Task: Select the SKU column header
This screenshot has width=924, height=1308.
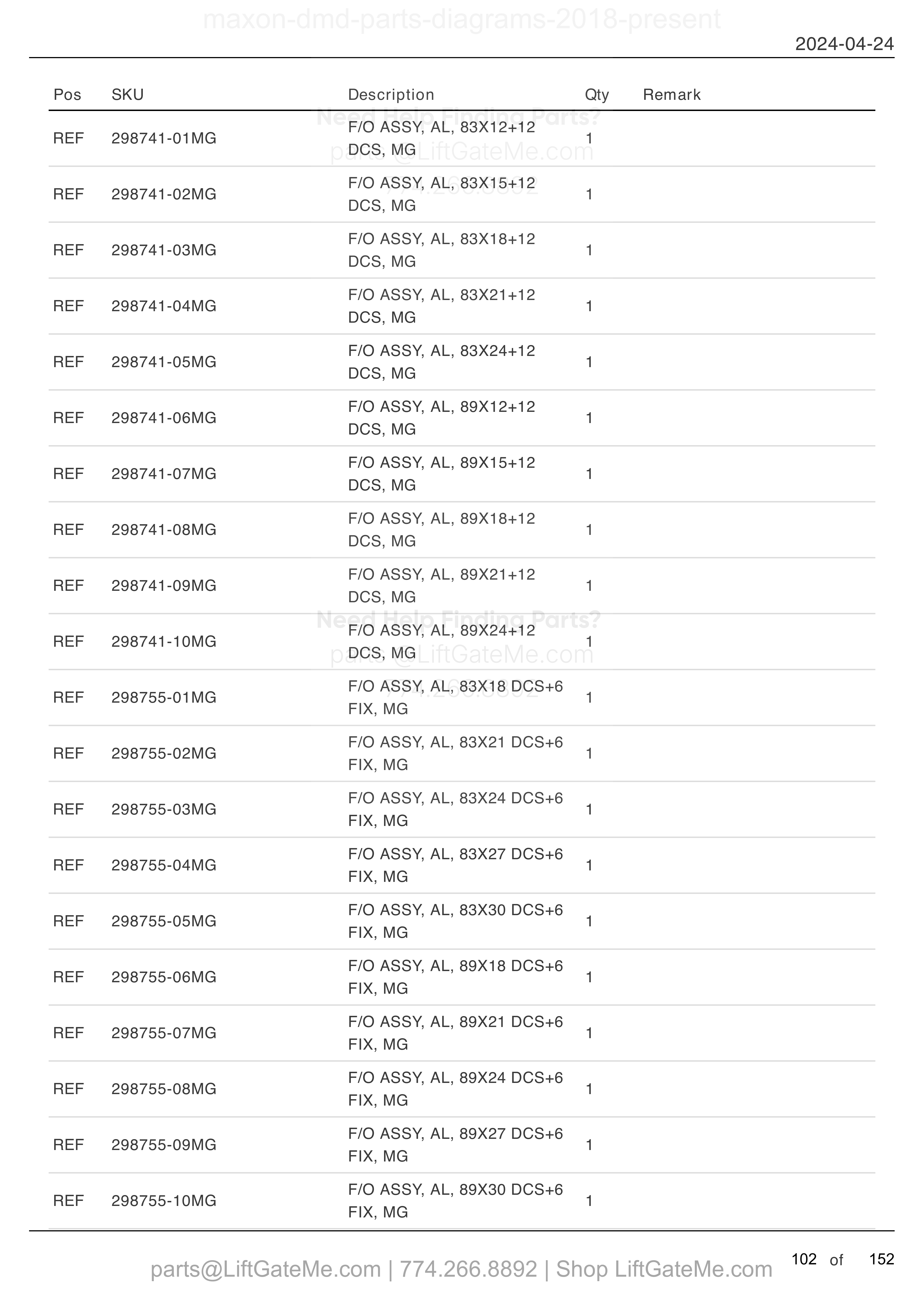Action: (x=127, y=95)
